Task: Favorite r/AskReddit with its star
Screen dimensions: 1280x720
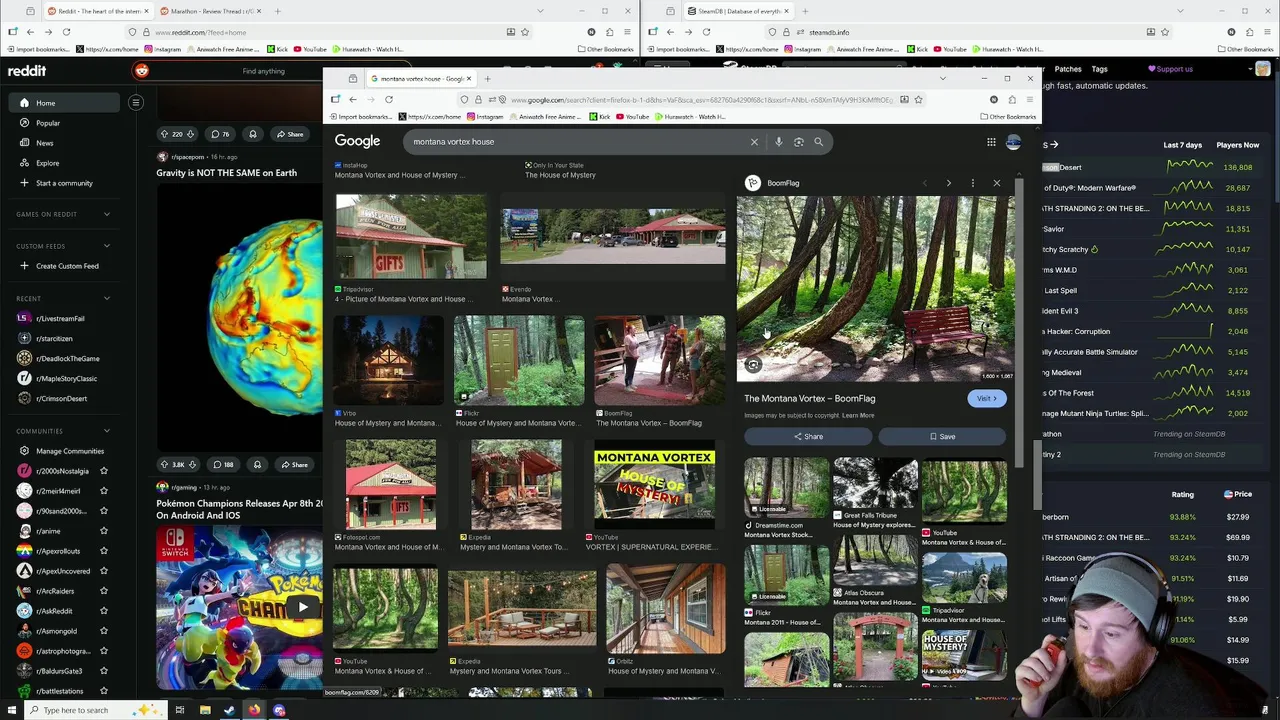Action: pyautogui.click(x=103, y=611)
